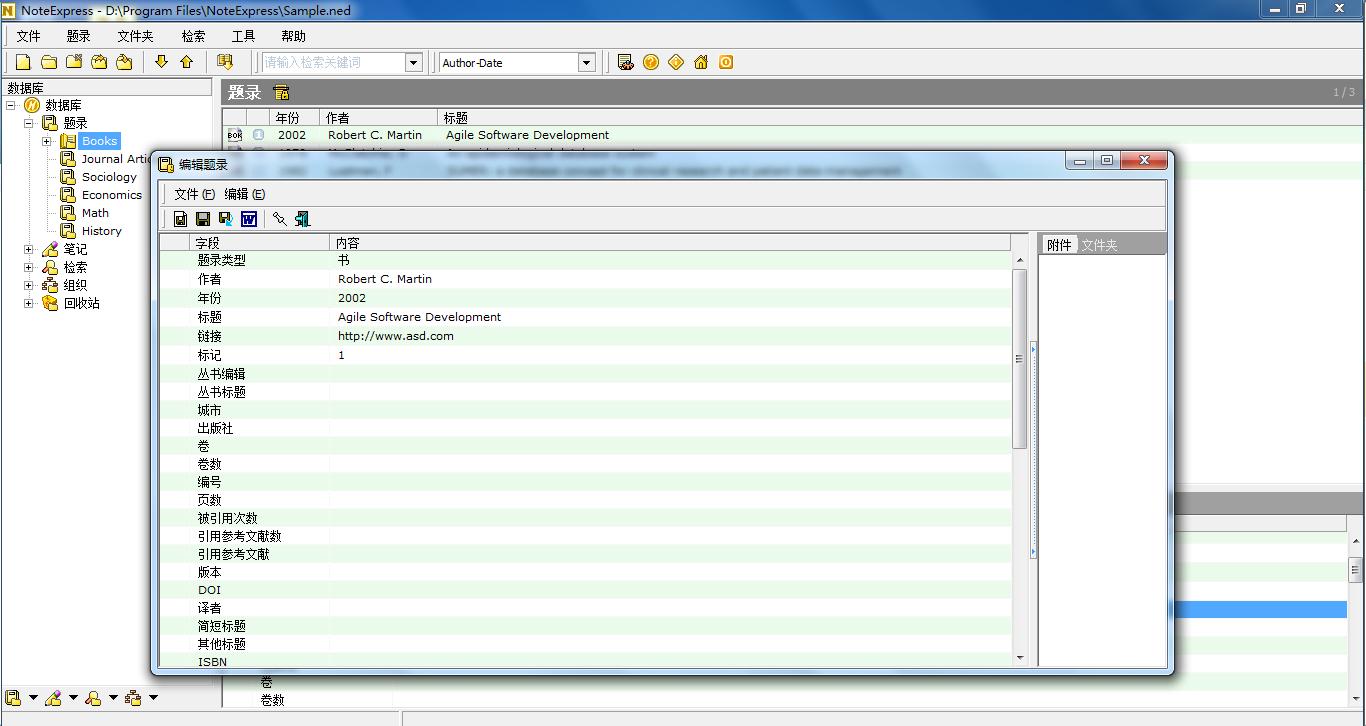Image resolution: width=1366 pixels, height=726 pixels.
Task: Click the save-with-arrow icon in edit dialog
Action: 225,219
